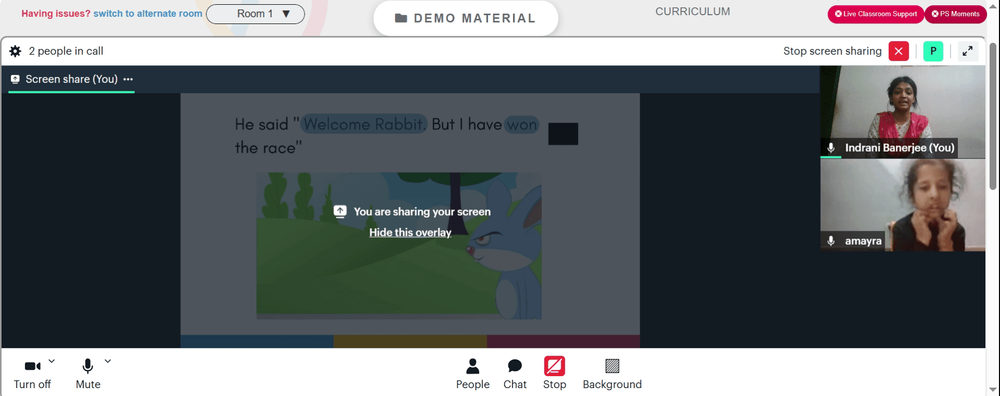Mute the microphone
This screenshot has width=1000, height=396.
(x=88, y=374)
